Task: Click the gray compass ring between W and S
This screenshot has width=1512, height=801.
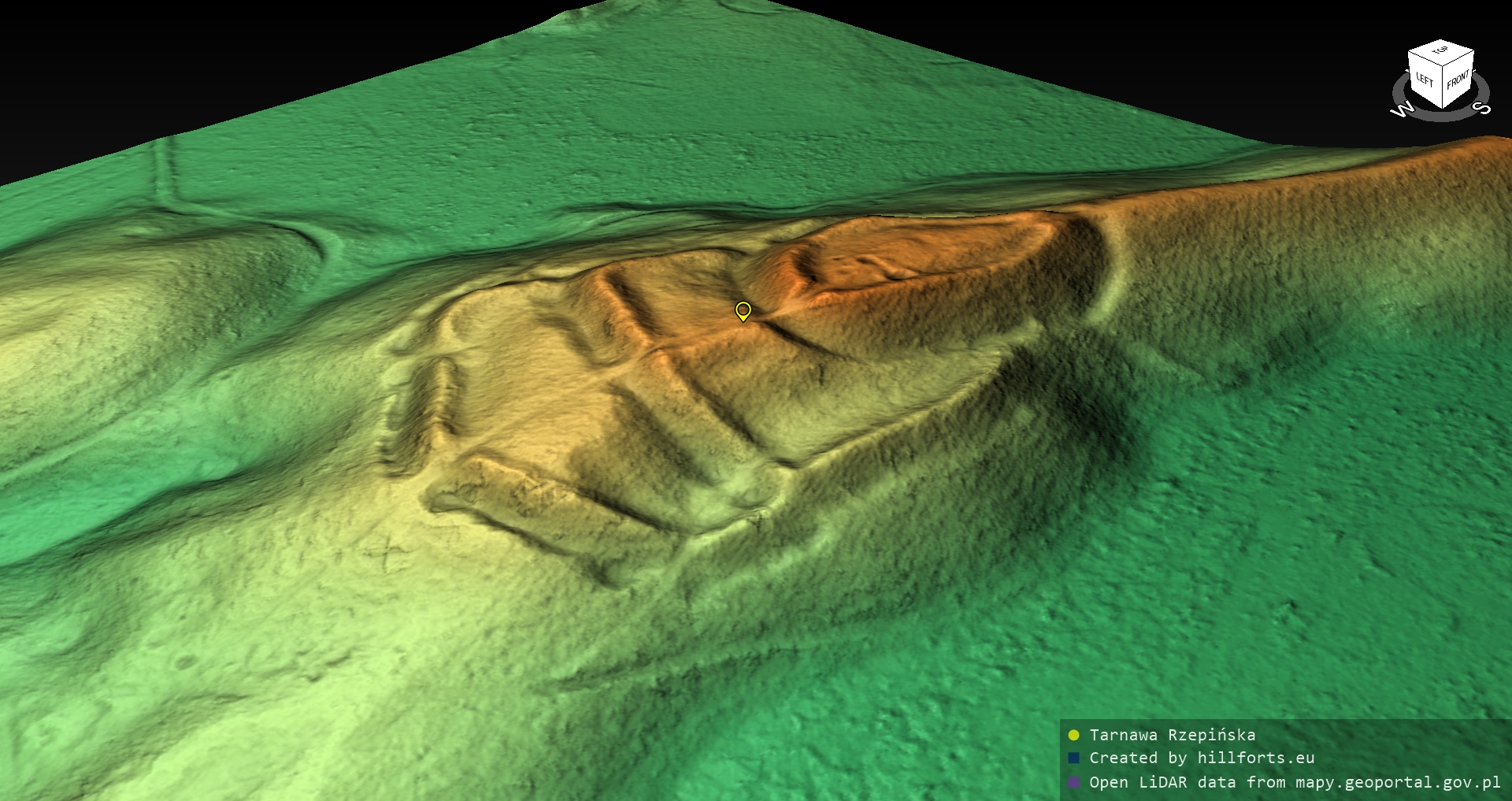Action: (1441, 117)
